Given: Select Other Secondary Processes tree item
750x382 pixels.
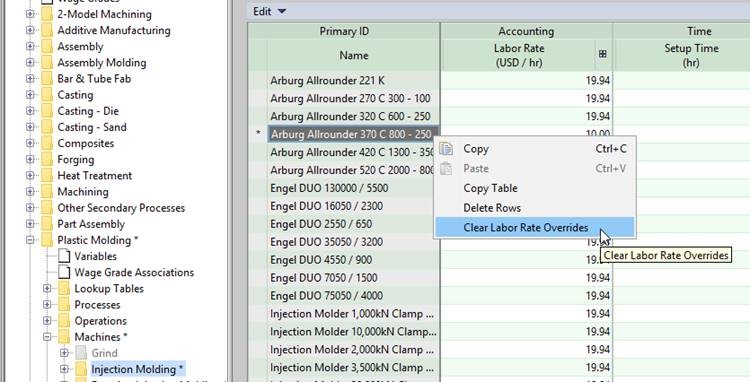Looking at the screenshot, I should pos(121,208).
